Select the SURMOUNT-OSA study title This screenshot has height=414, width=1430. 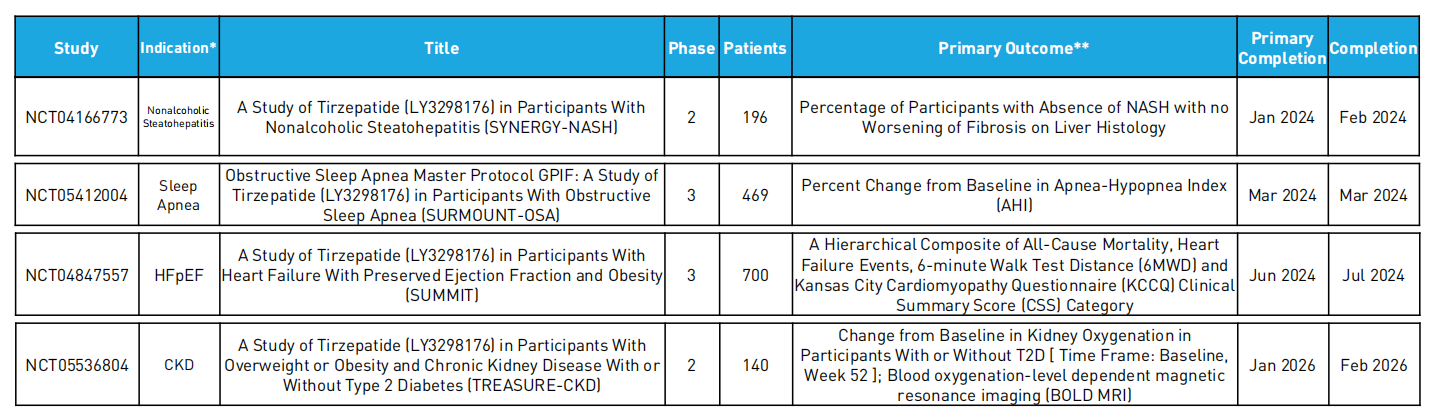[442, 195]
